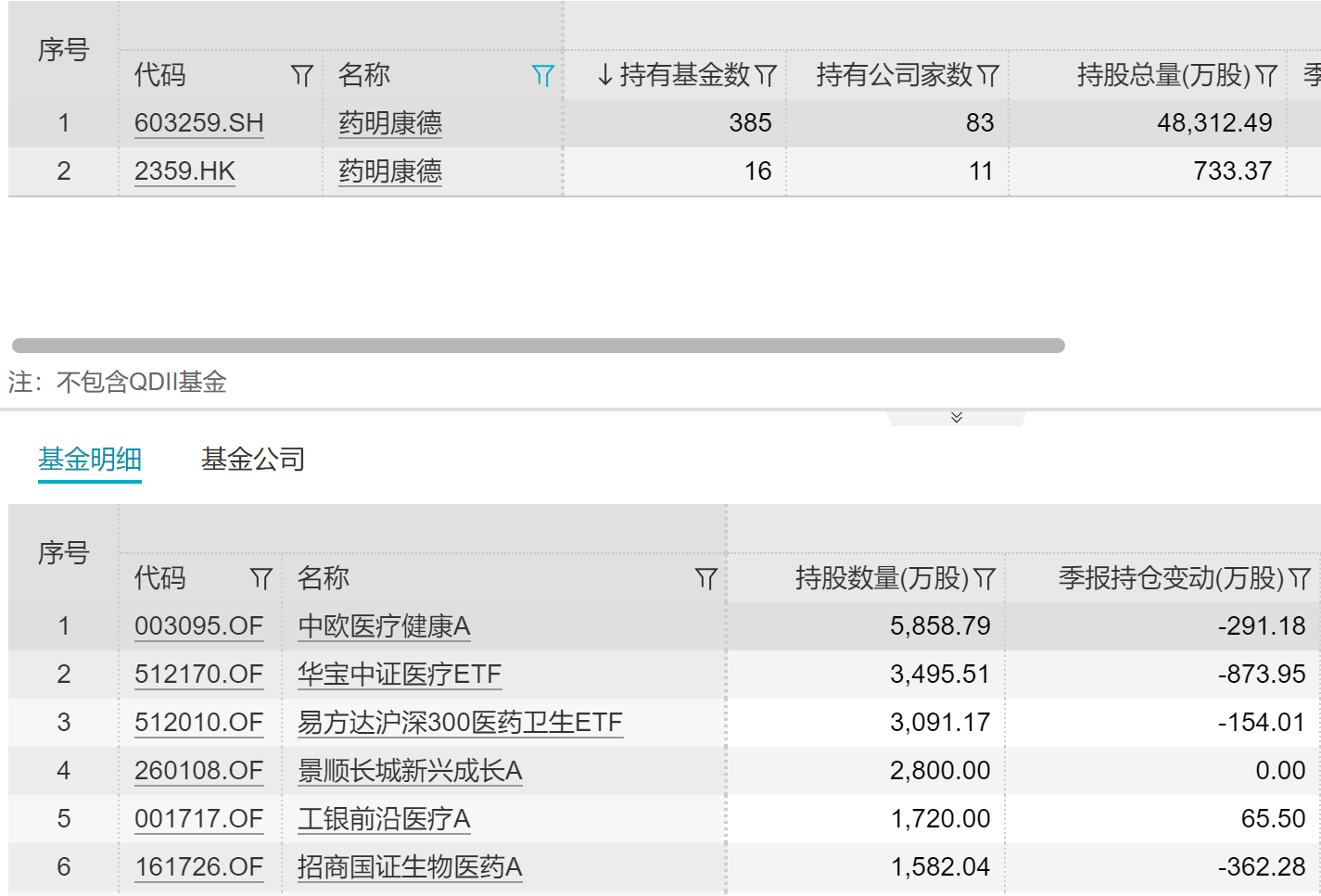
Task: Click fund detail table 序号 header
Action: click(63, 553)
